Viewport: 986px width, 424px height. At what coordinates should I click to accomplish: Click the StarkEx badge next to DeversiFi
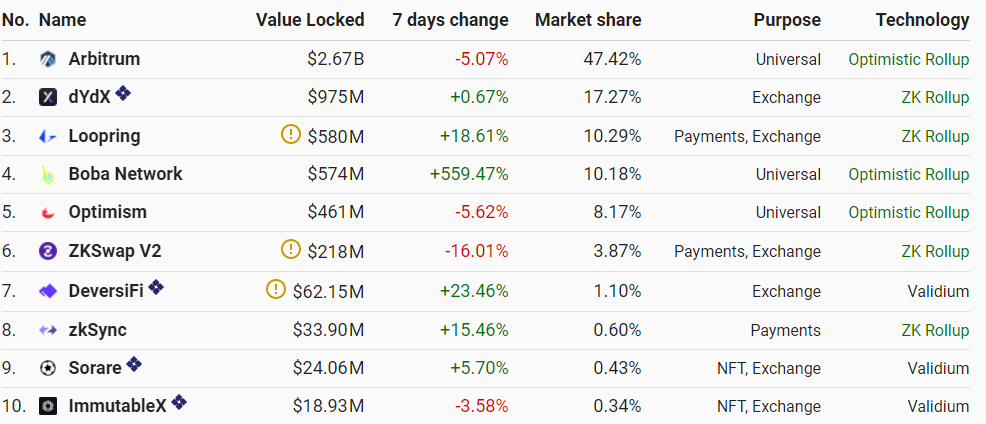[157, 287]
